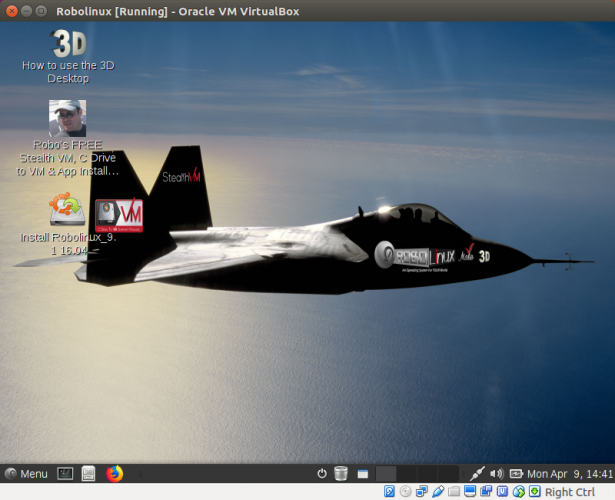The image size is (615, 500).
Task: Click the VirtualBox display monitor icon
Action: click(x=470, y=491)
